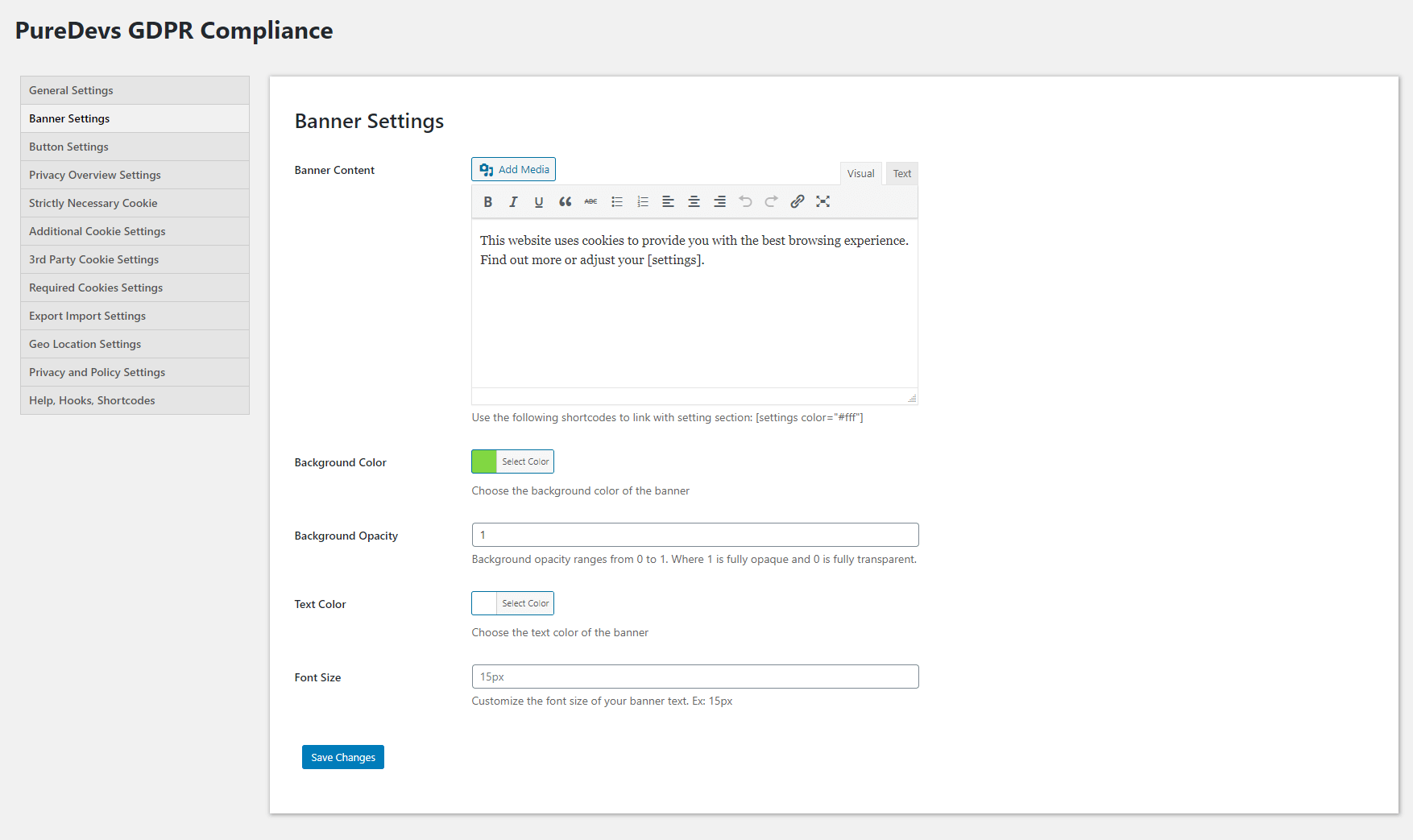Open distraction-free fullscreen editing mode

pos(823,201)
